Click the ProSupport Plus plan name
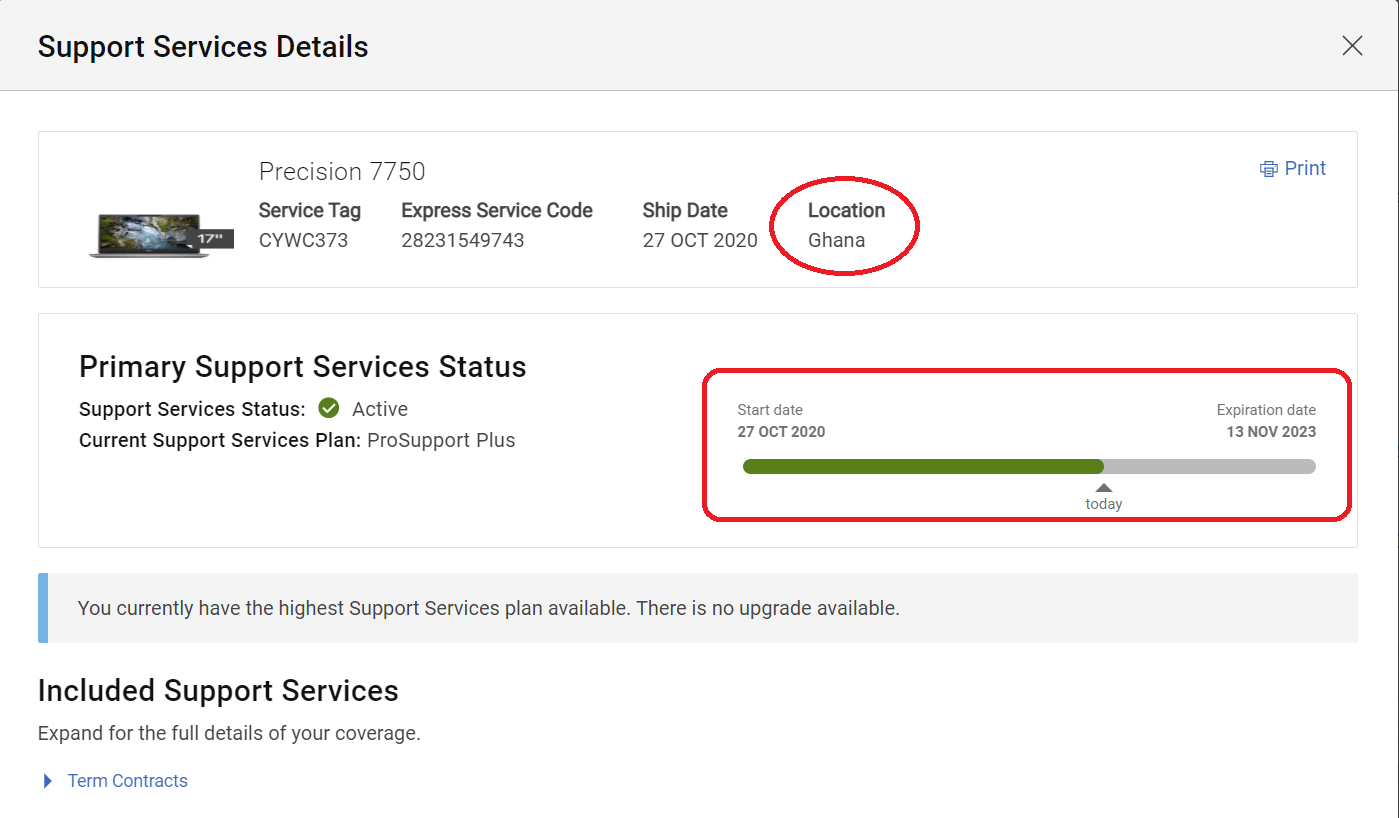 coord(441,440)
